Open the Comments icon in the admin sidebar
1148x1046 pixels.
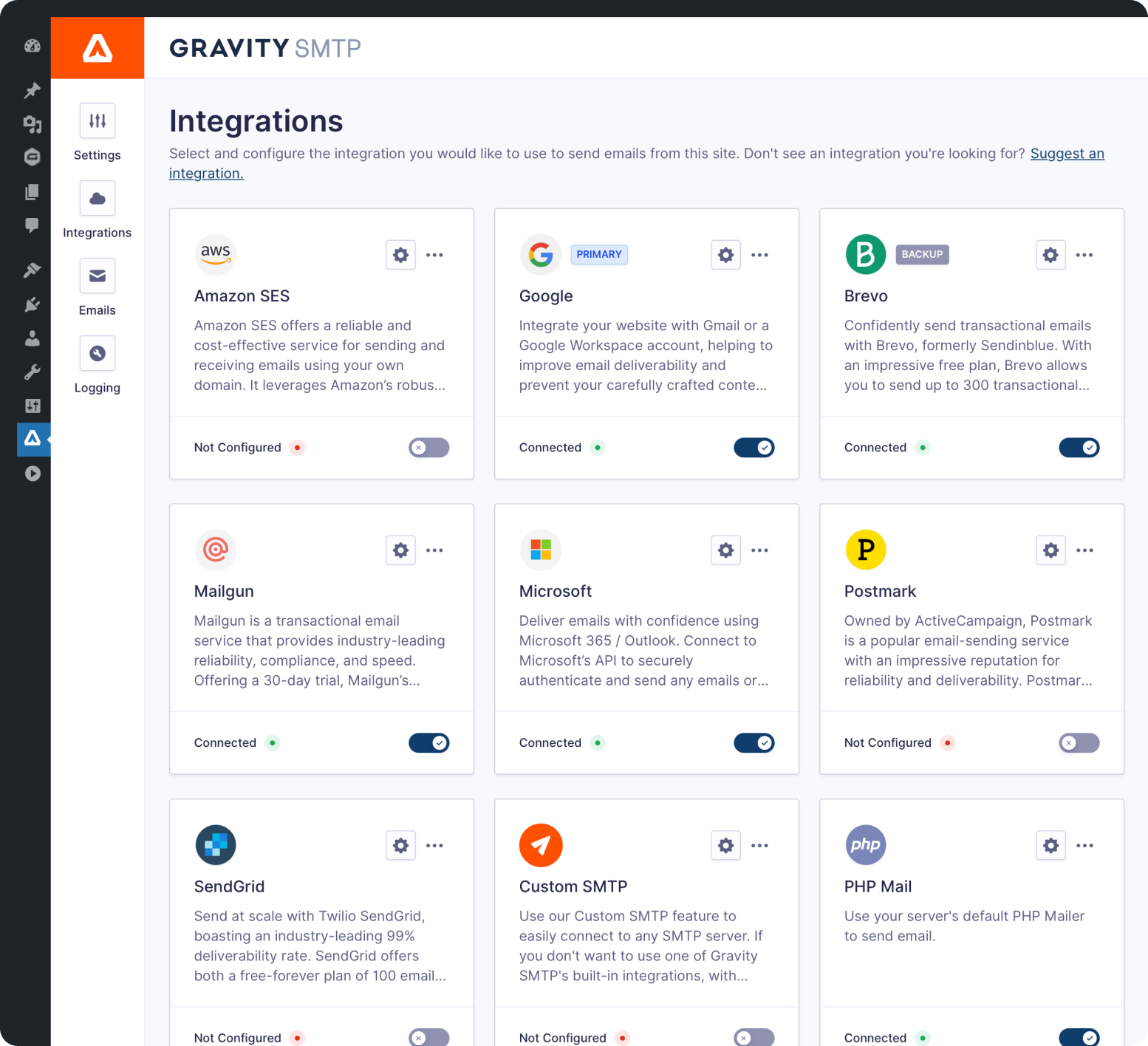(33, 225)
